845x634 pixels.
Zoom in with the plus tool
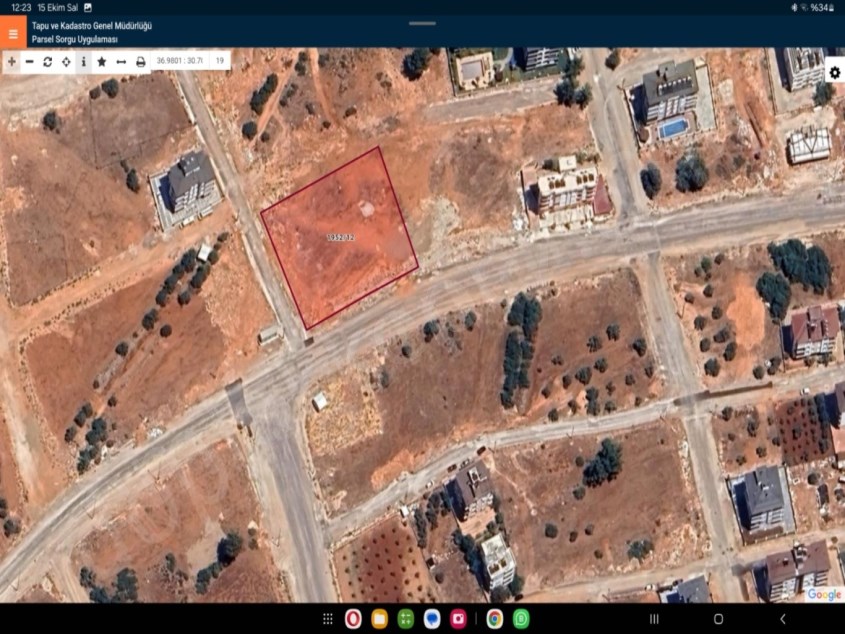(x=11, y=61)
